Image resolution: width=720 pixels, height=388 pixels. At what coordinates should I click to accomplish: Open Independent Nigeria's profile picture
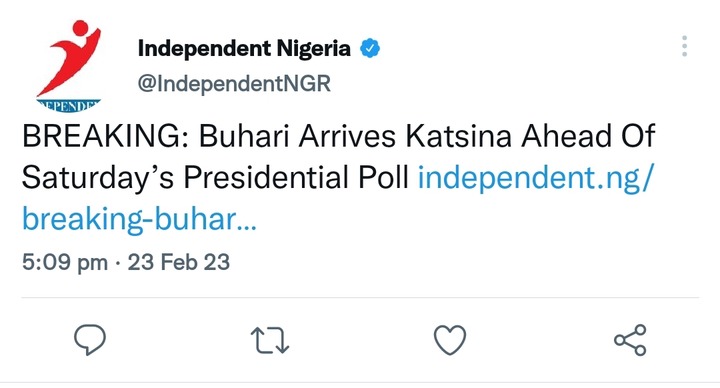point(69,66)
